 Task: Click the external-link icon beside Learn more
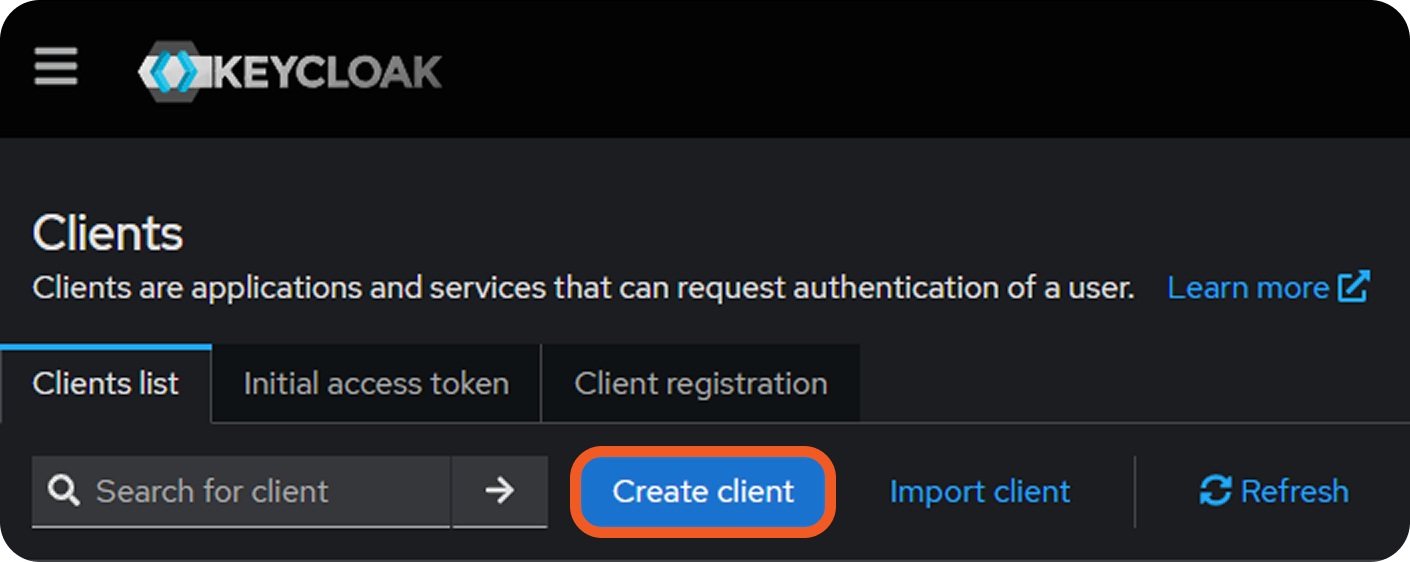pyautogui.click(x=1353, y=288)
